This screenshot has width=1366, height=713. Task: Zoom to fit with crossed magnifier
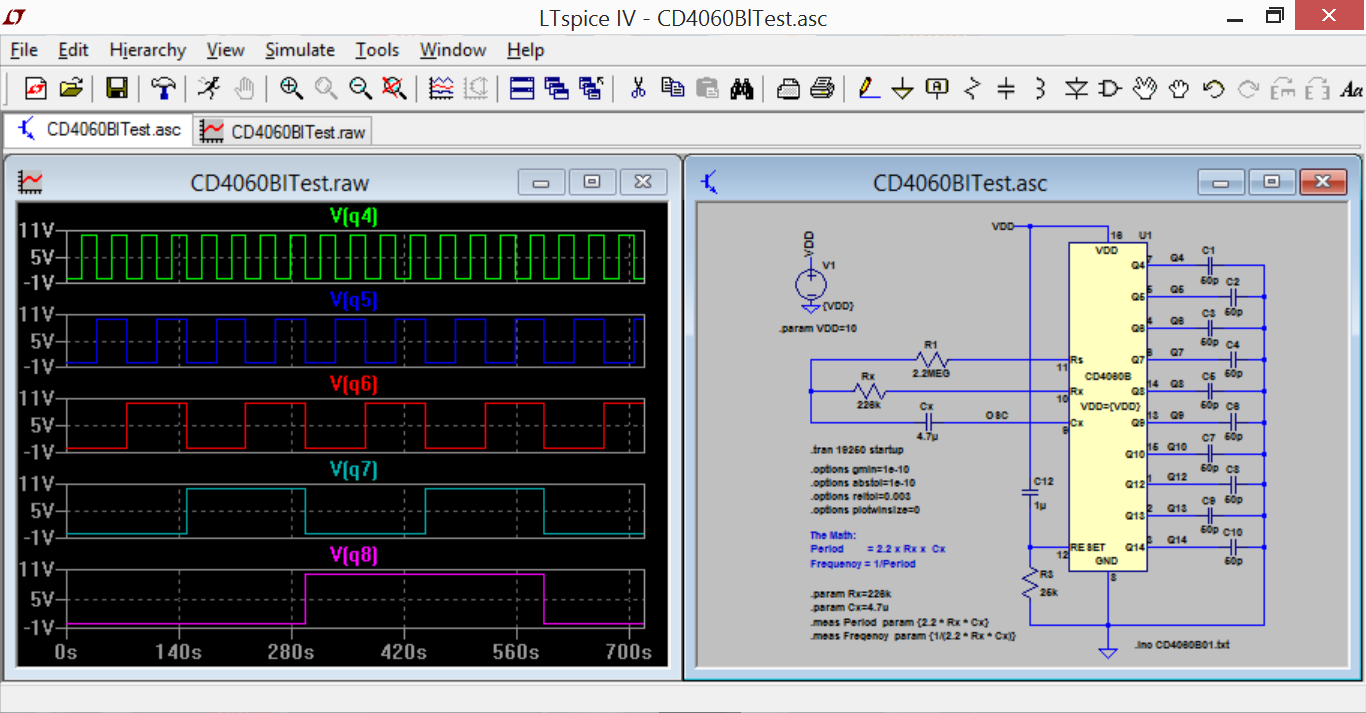394,89
